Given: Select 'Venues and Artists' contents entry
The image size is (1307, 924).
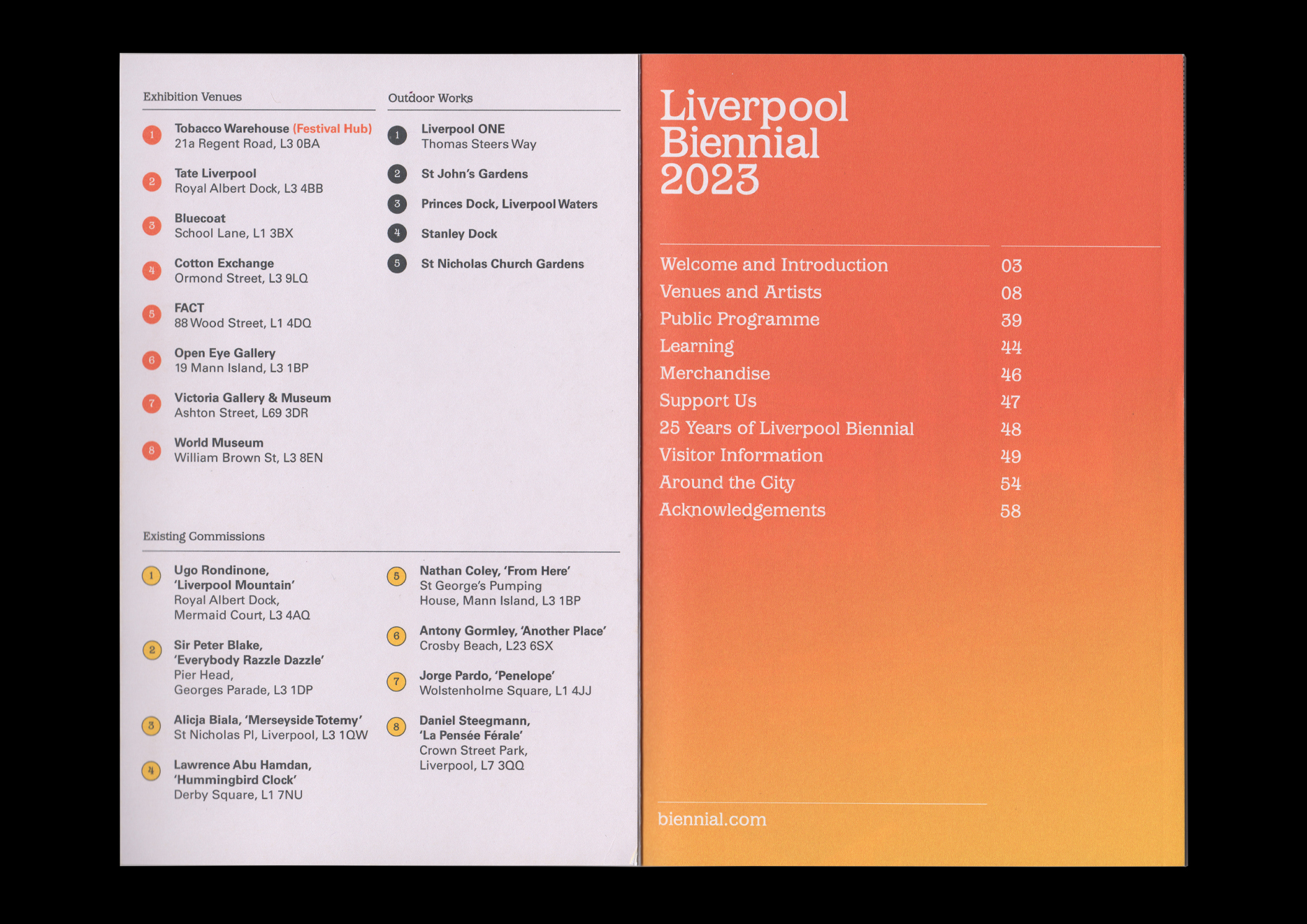Looking at the screenshot, I should [x=741, y=292].
